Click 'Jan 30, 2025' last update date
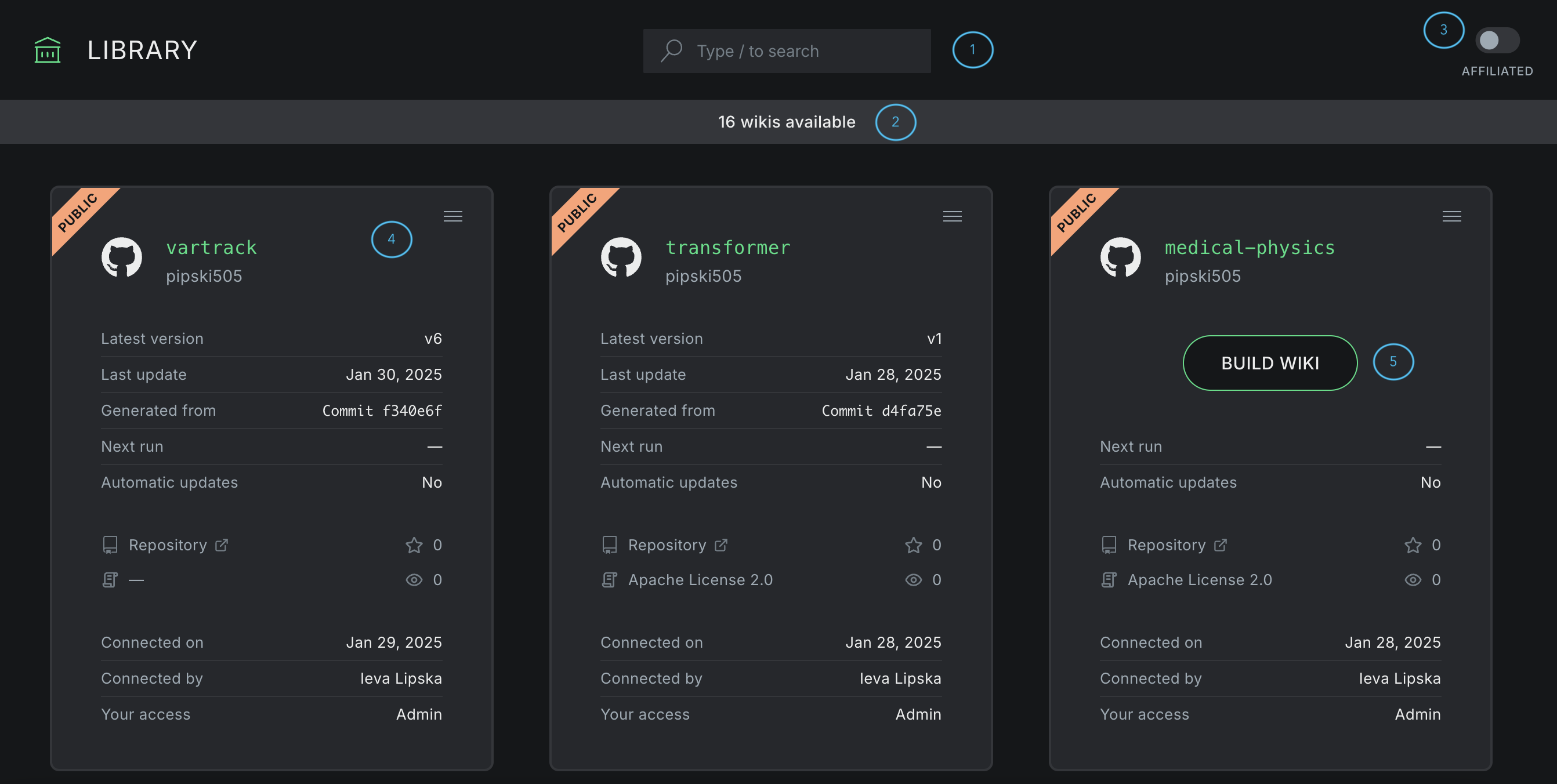The height and width of the screenshot is (784, 1557). click(393, 375)
